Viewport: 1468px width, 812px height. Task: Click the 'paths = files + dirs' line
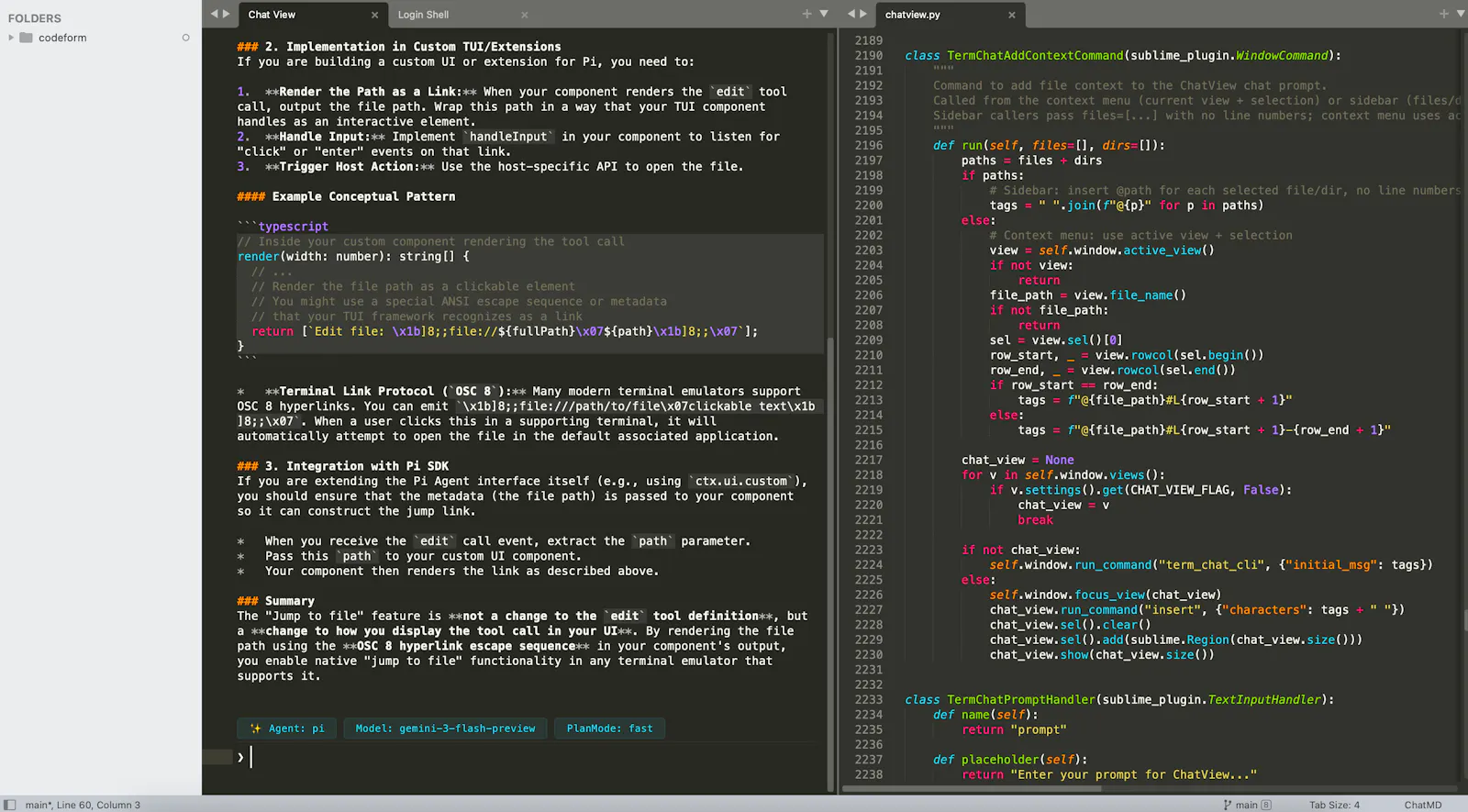tap(1031, 161)
